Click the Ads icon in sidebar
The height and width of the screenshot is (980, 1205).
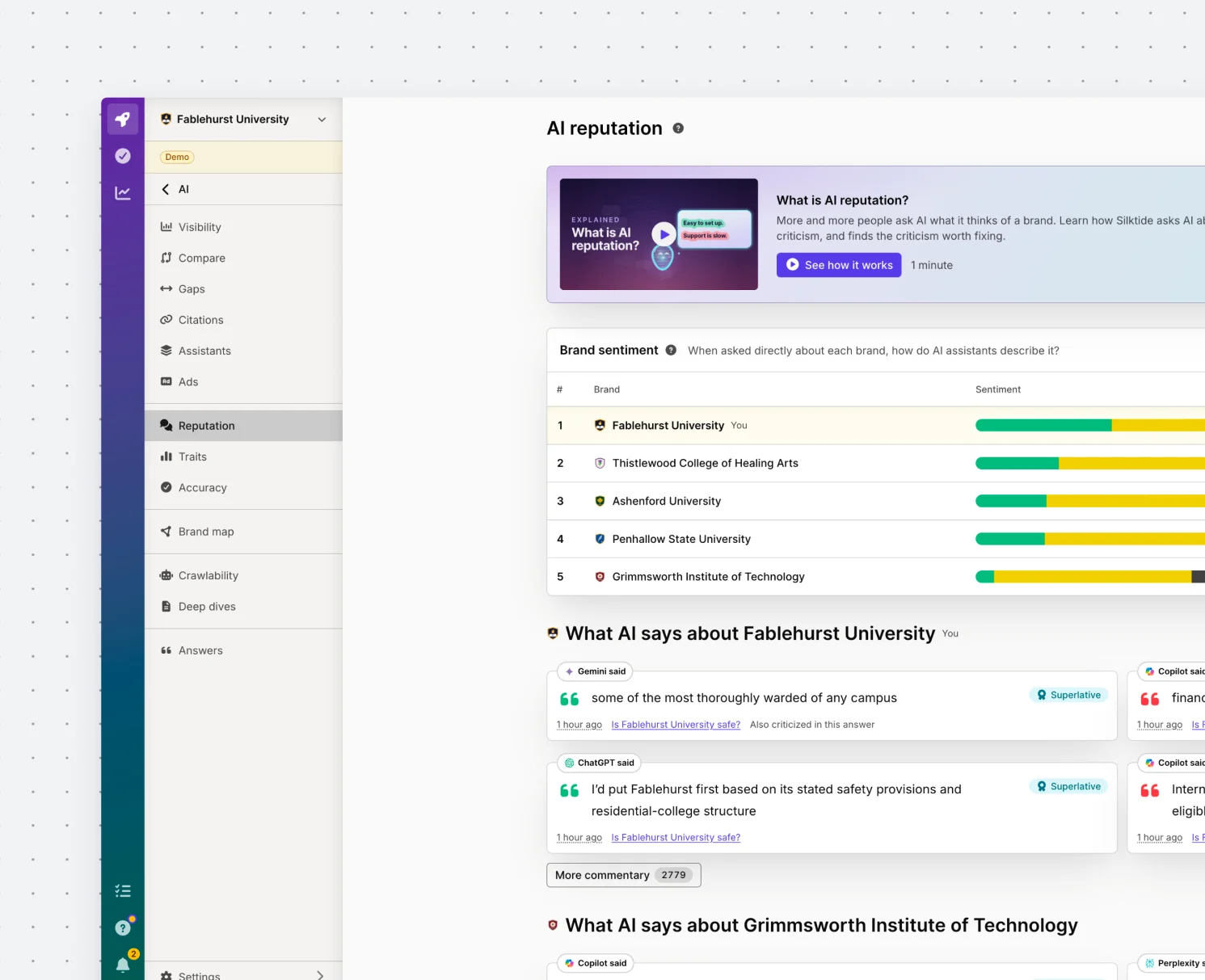coord(166,381)
